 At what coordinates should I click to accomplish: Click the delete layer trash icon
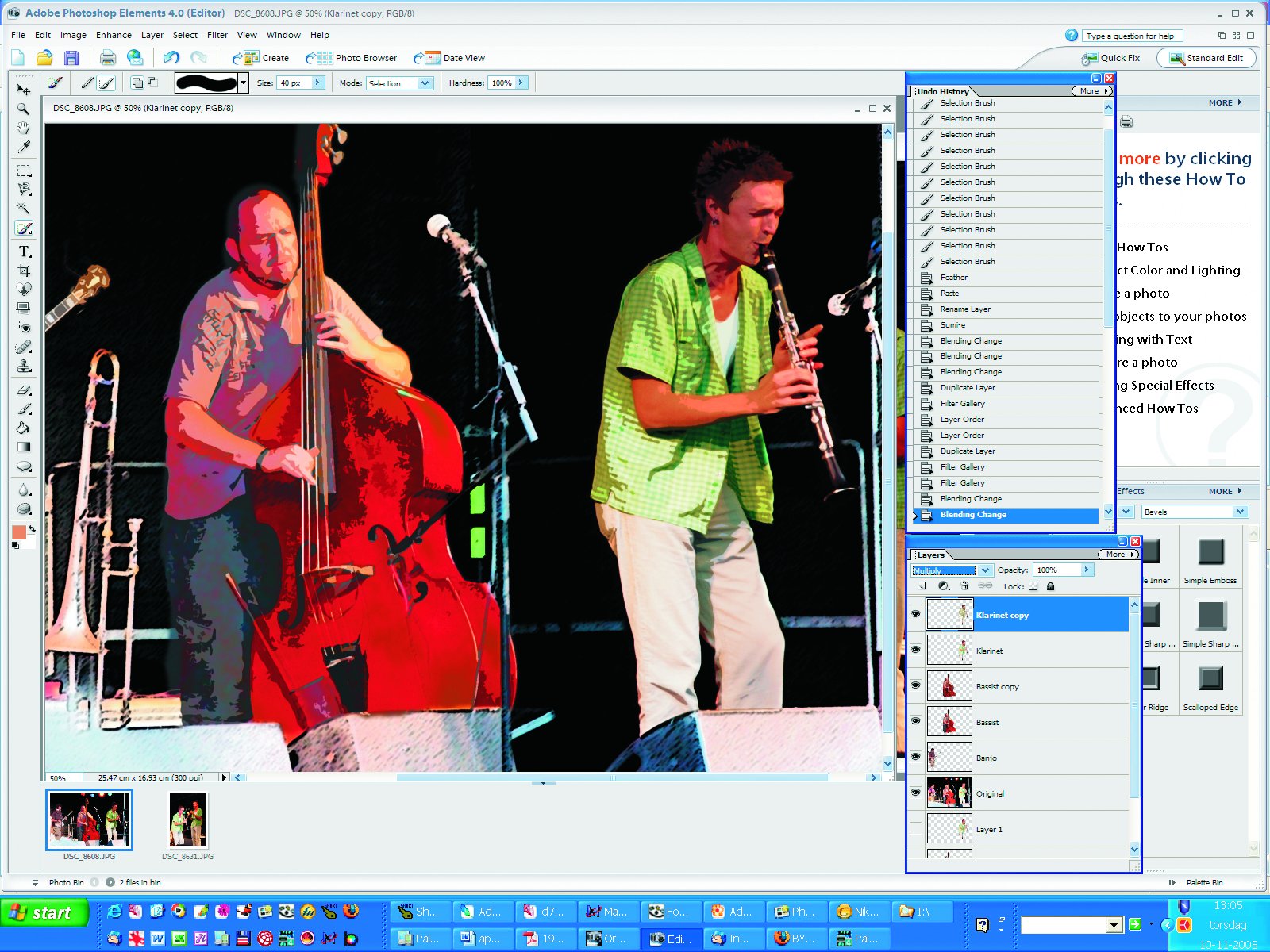(x=964, y=586)
